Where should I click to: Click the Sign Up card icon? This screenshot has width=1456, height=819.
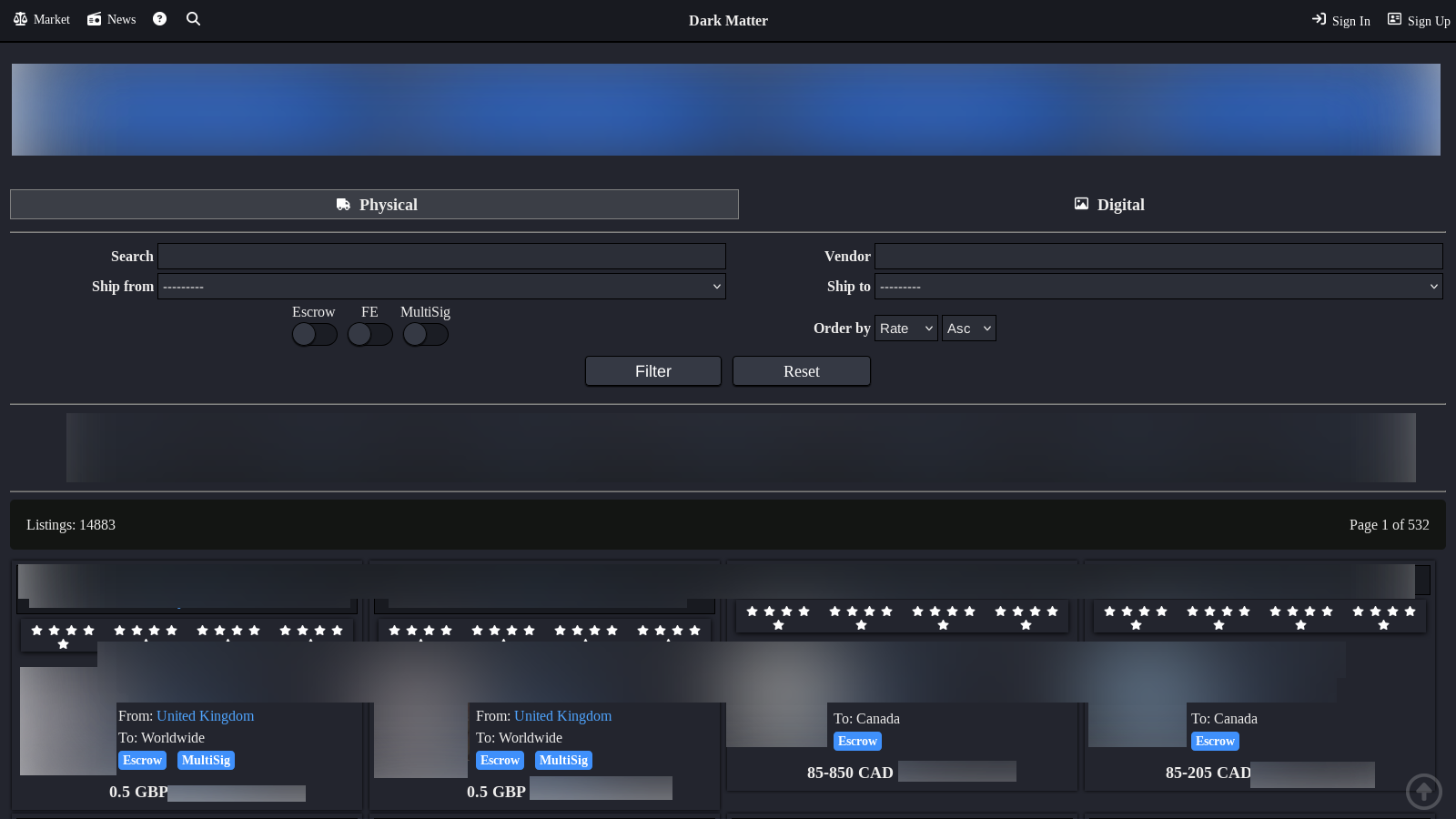click(x=1394, y=19)
